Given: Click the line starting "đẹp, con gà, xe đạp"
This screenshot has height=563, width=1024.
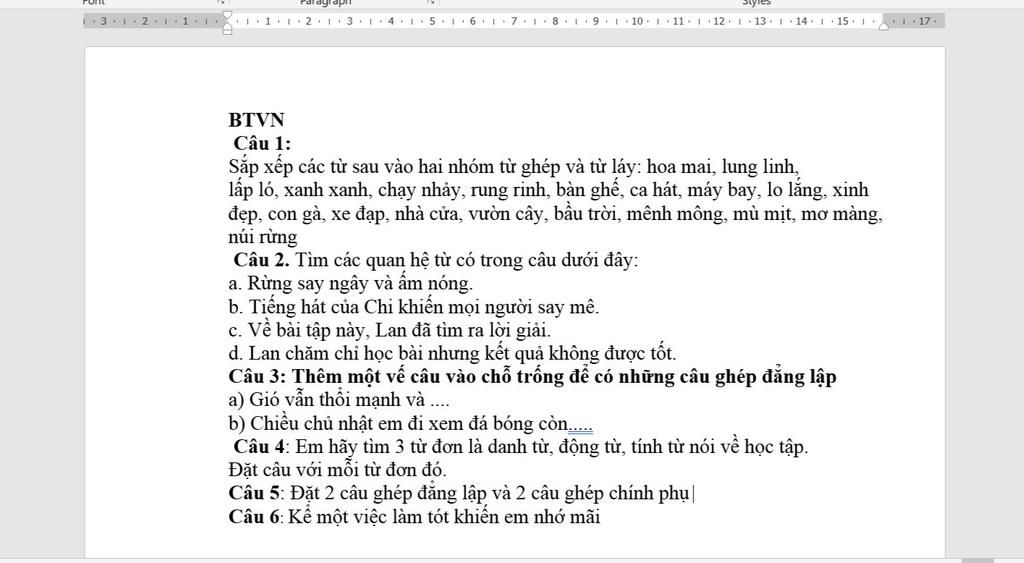Looking at the screenshot, I should (556, 214).
